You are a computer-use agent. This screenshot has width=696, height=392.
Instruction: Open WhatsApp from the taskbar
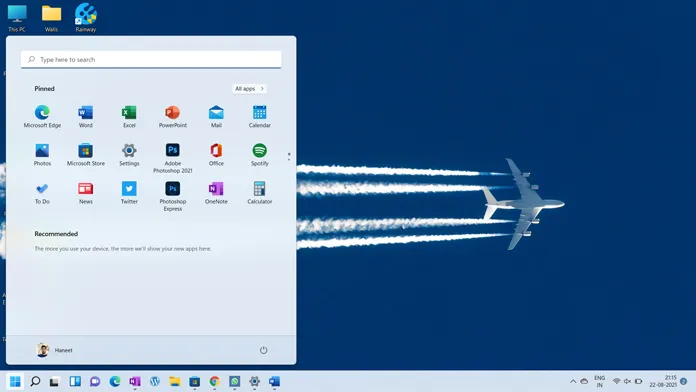click(234, 381)
